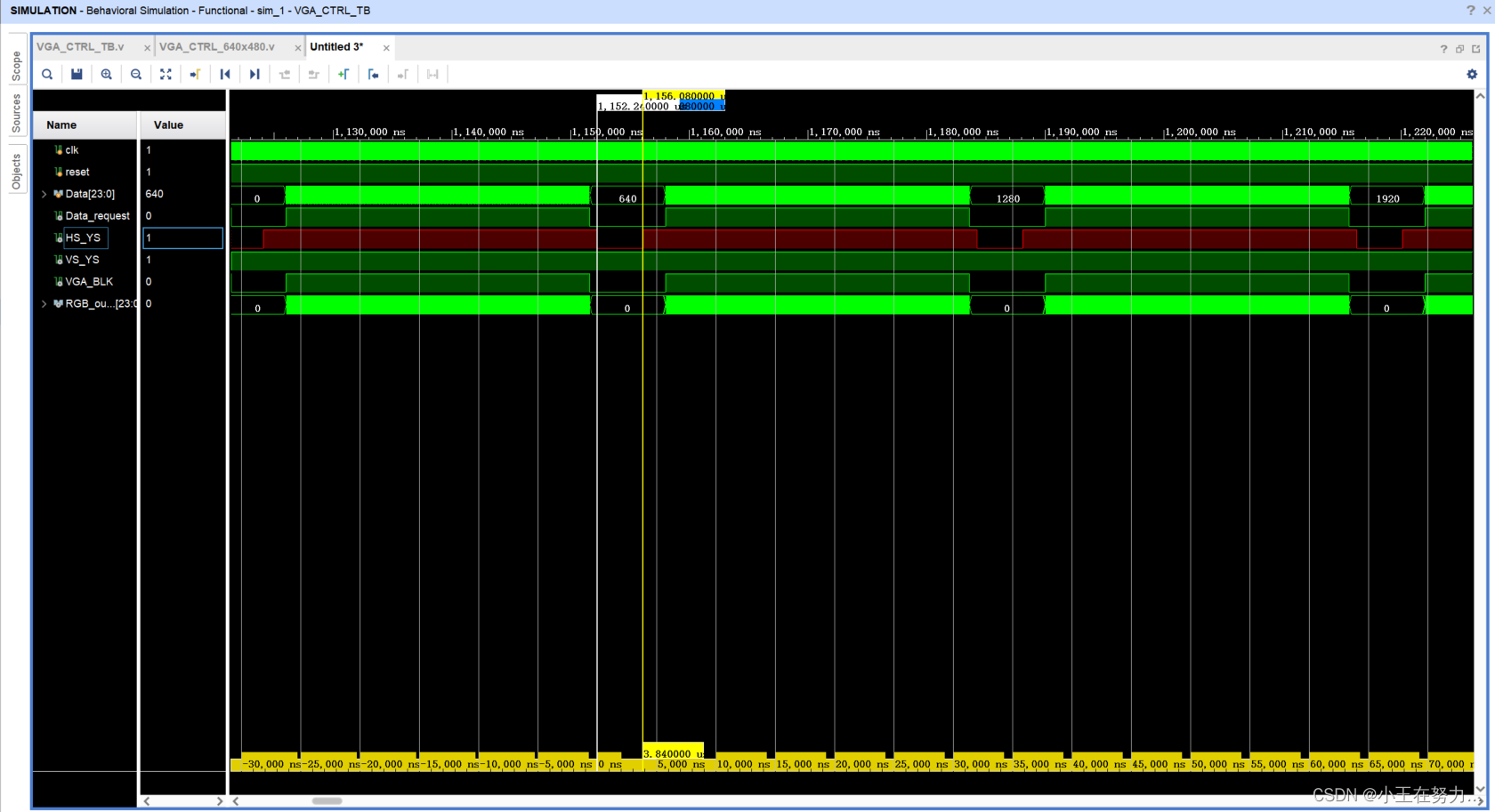This screenshot has height=812, width=1495.
Task: Click the 3.840000 us marker delta label
Action: click(x=674, y=753)
